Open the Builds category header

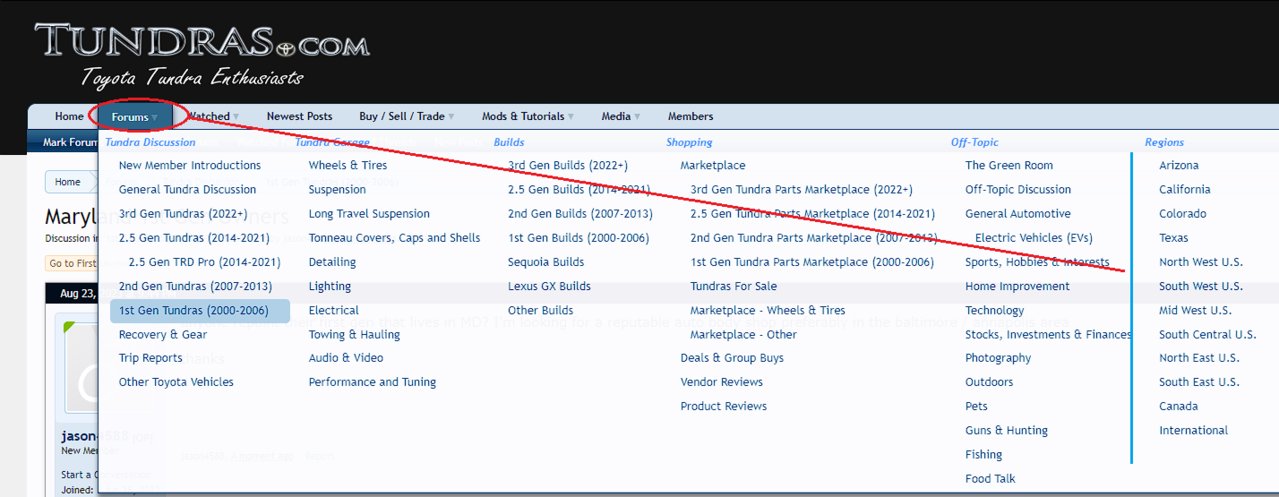tap(509, 143)
